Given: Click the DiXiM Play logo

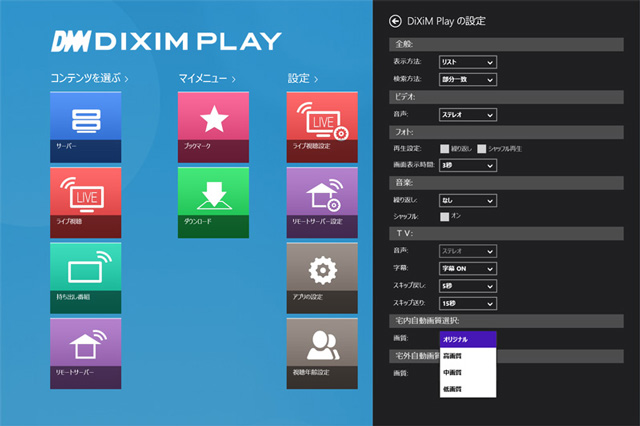Looking at the screenshot, I should tap(166, 41).
